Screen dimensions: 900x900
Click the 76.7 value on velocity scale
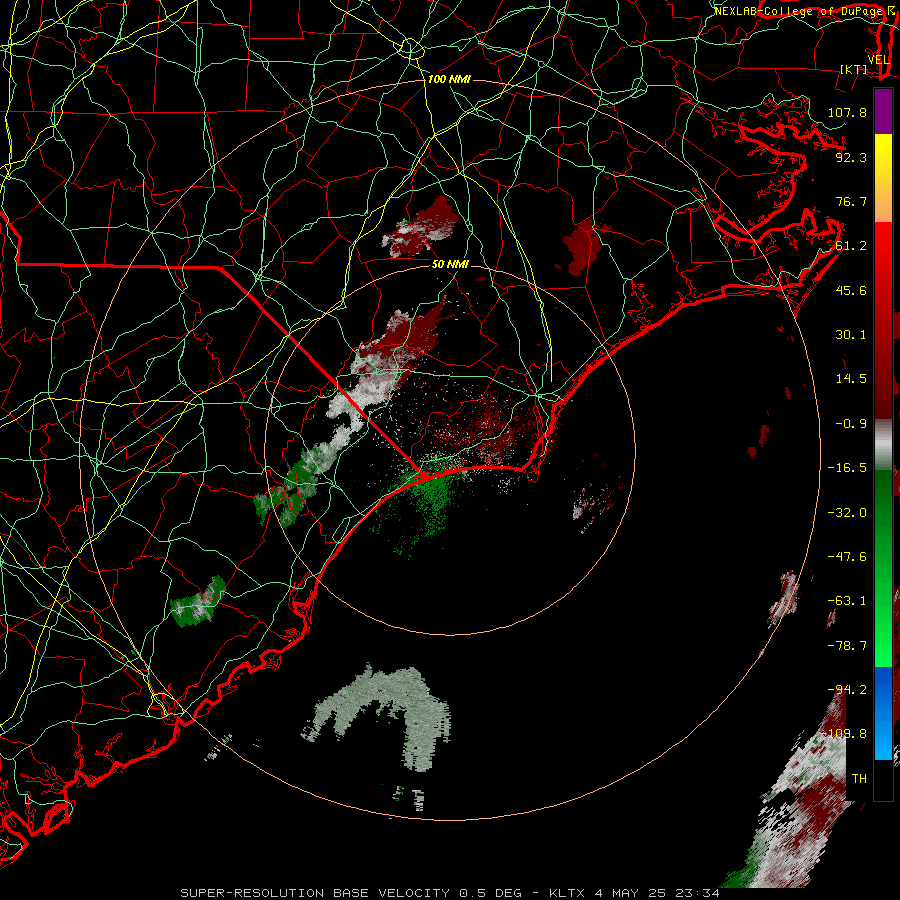851,201
